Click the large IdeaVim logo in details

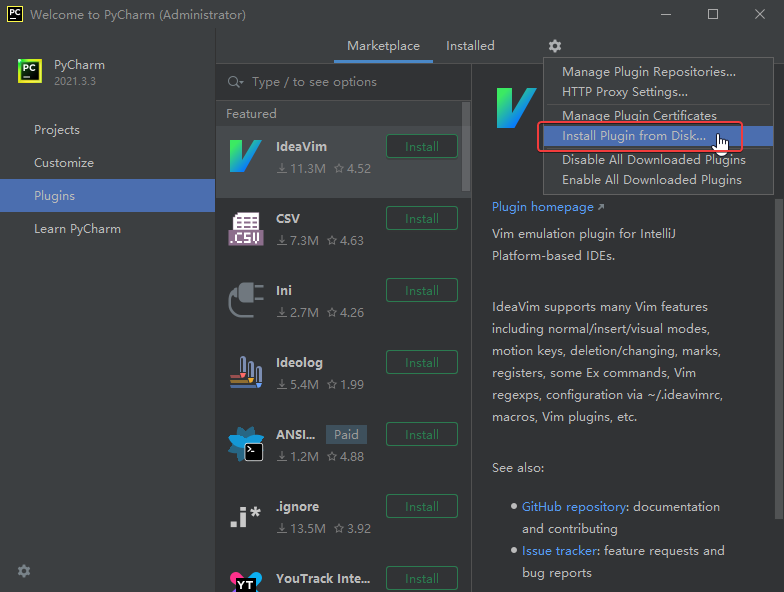[x=516, y=108]
